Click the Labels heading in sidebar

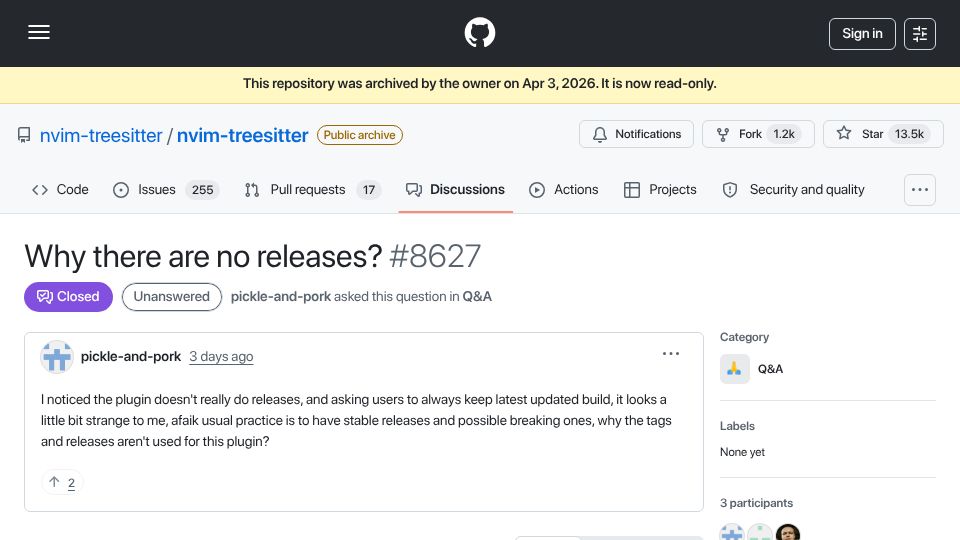737,426
